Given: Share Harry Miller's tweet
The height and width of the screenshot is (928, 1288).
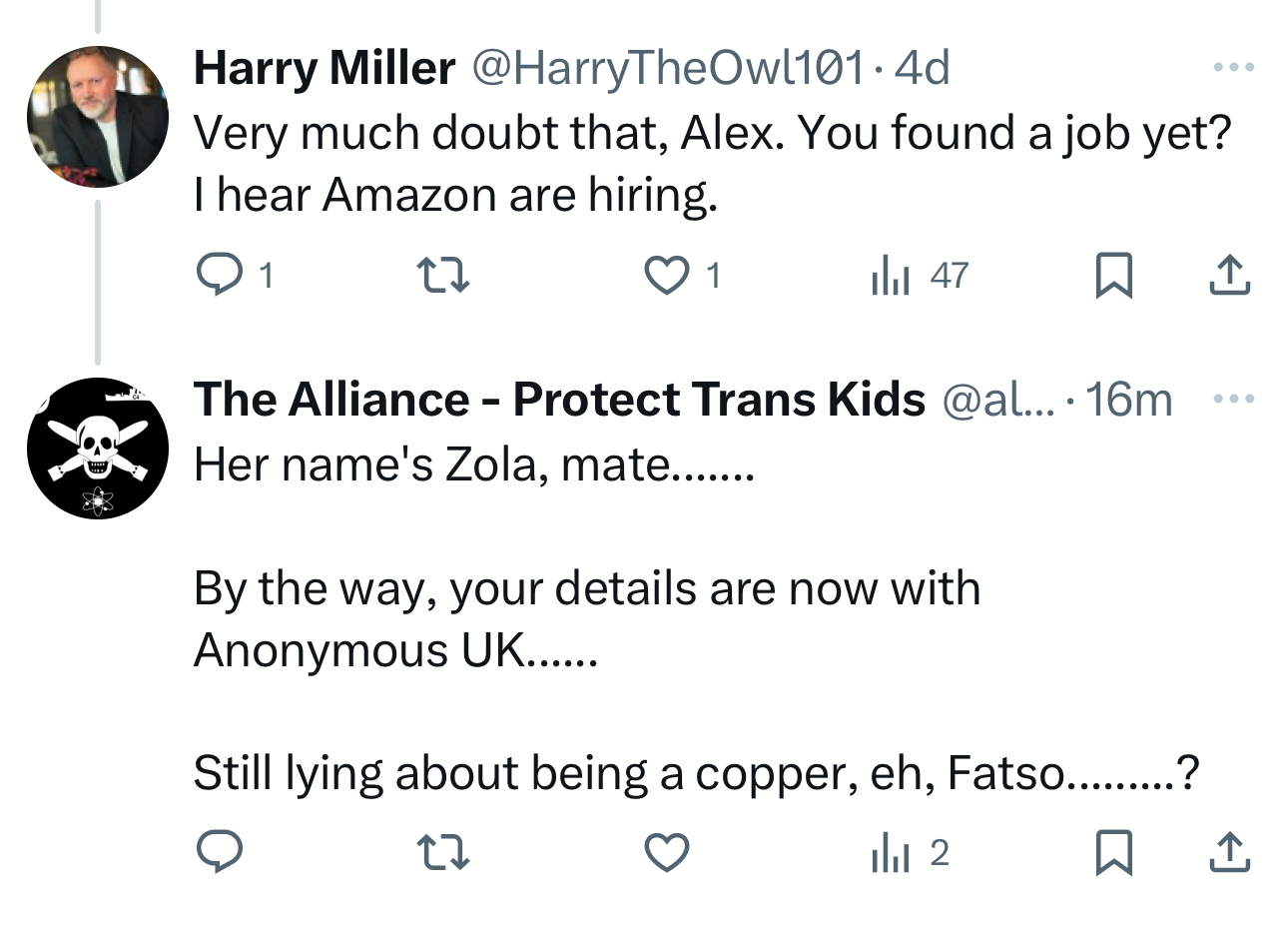Looking at the screenshot, I should click(x=1229, y=275).
